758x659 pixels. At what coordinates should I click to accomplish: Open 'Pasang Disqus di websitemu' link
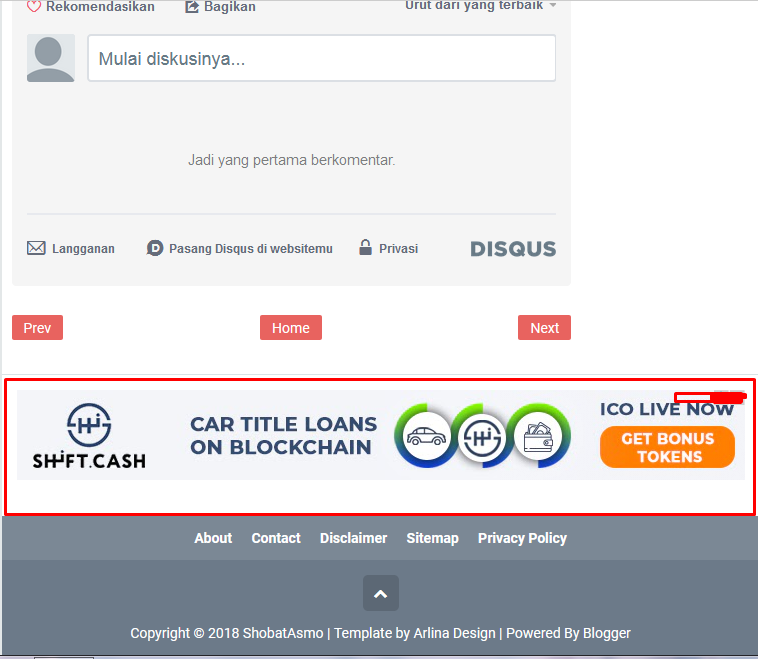(x=250, y=249)
